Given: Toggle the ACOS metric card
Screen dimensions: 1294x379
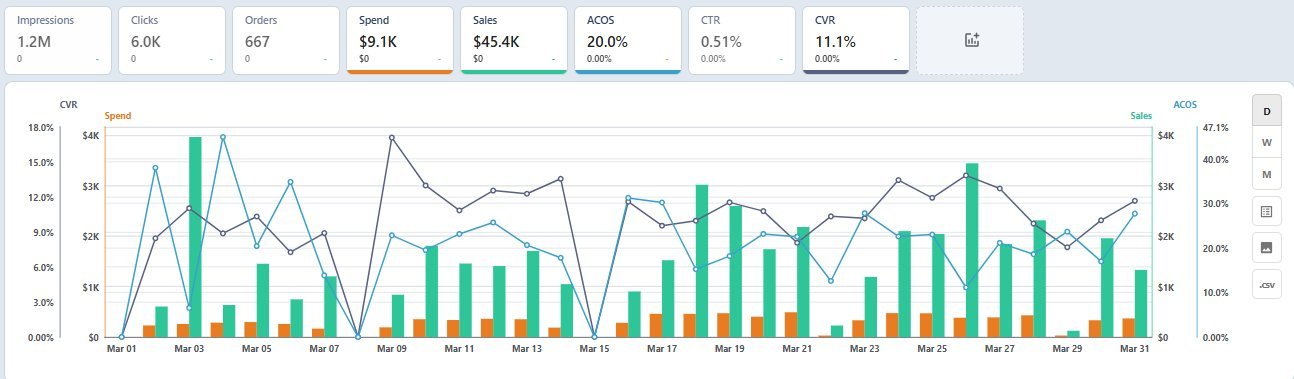Looking at the screenshot, I should [x=628, y=40].
